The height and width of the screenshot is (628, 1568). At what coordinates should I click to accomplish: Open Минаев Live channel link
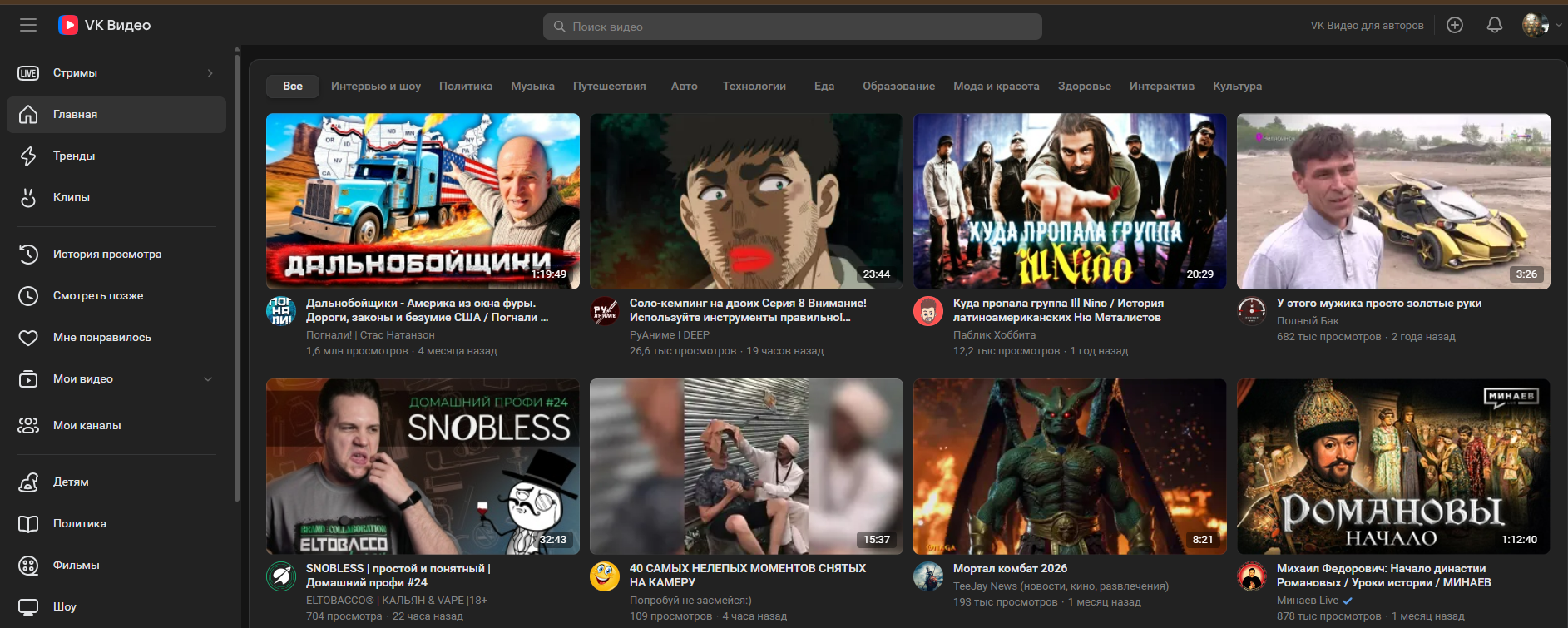[1308, 601]
